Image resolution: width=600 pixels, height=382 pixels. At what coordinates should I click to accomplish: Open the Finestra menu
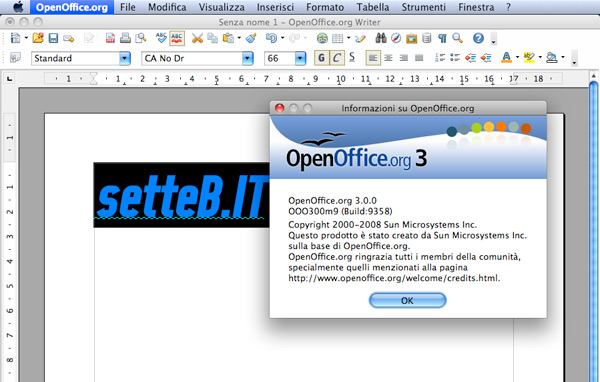pos(476,7)
